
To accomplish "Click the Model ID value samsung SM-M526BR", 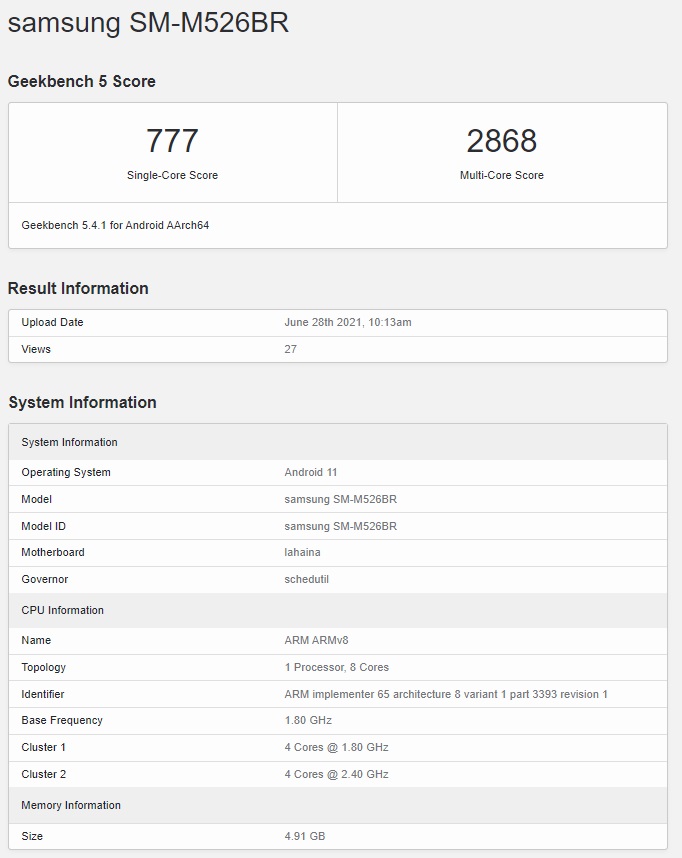I will click(x=340, y=526).
